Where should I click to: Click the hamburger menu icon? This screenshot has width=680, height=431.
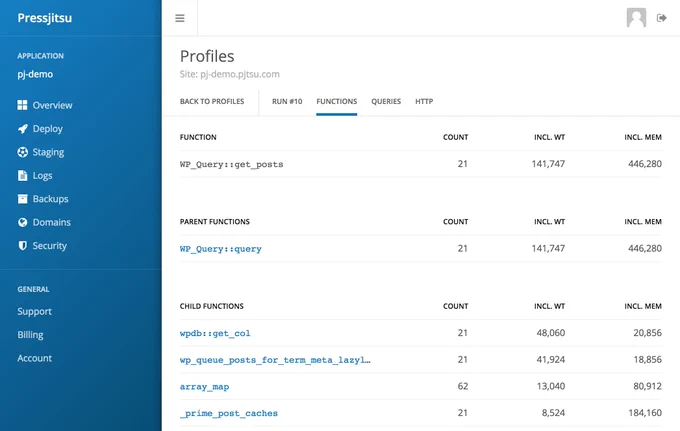[x=180, y=18]
